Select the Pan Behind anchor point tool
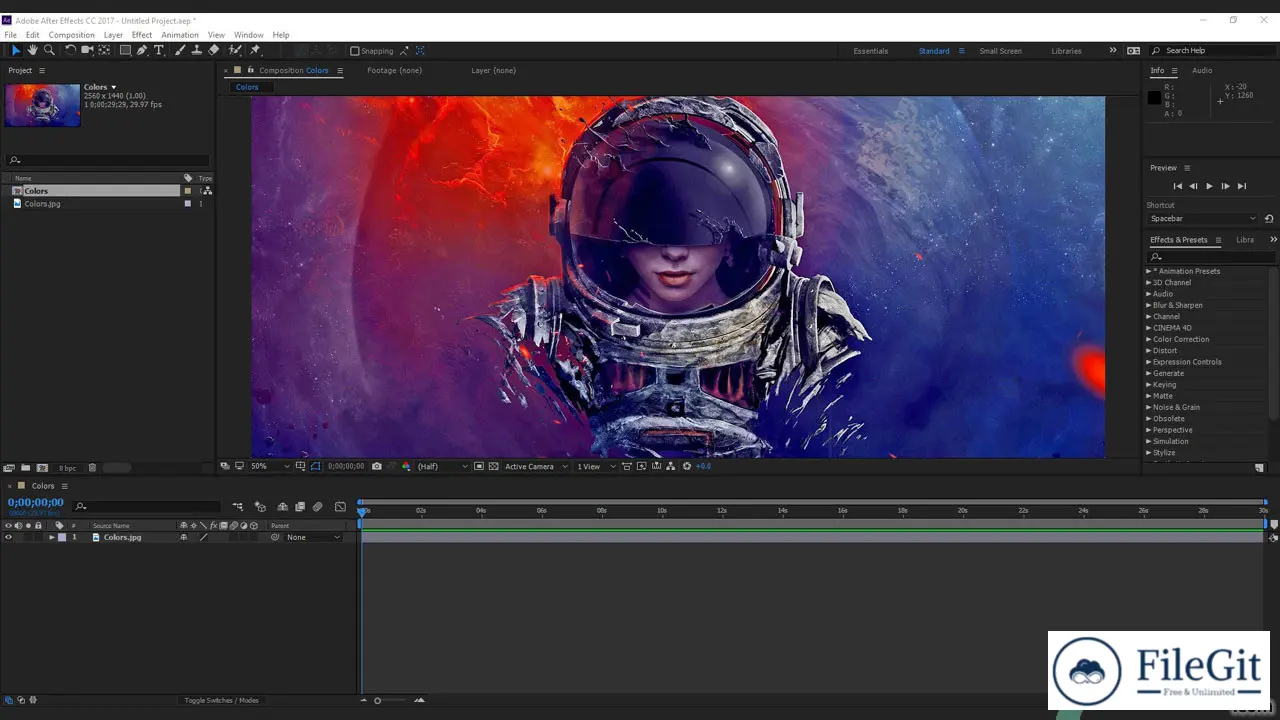Viewport: 1280px width, 720px height. pyautogui.click(x=104, y=50)
